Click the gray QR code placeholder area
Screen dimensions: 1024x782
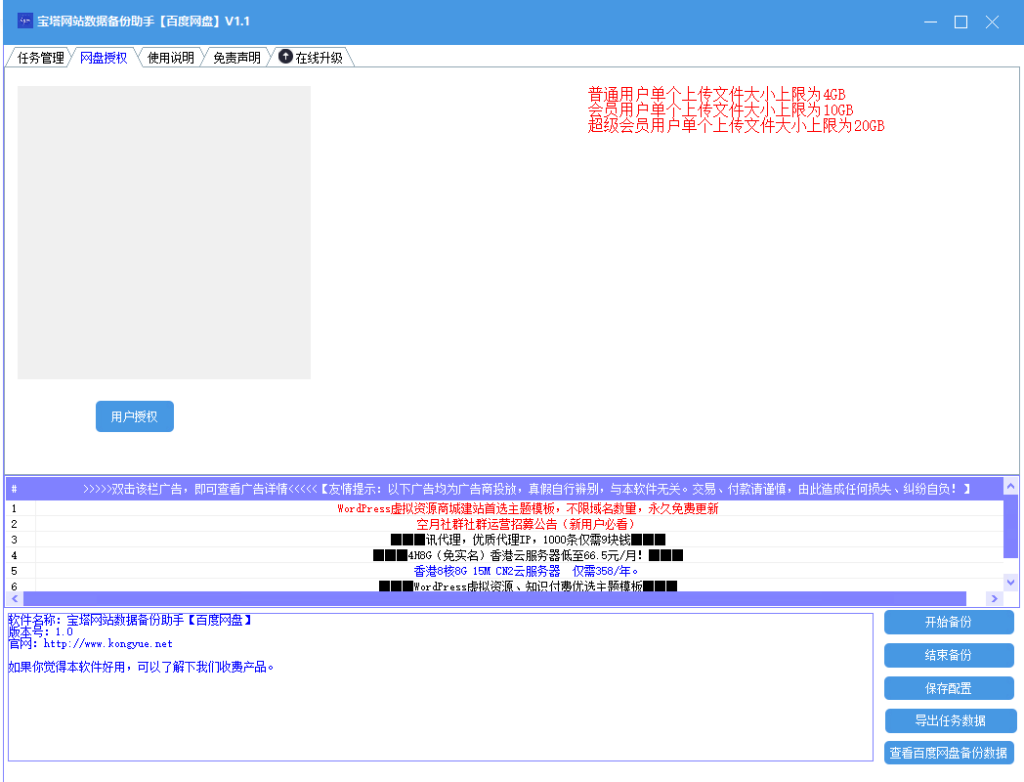164,233
